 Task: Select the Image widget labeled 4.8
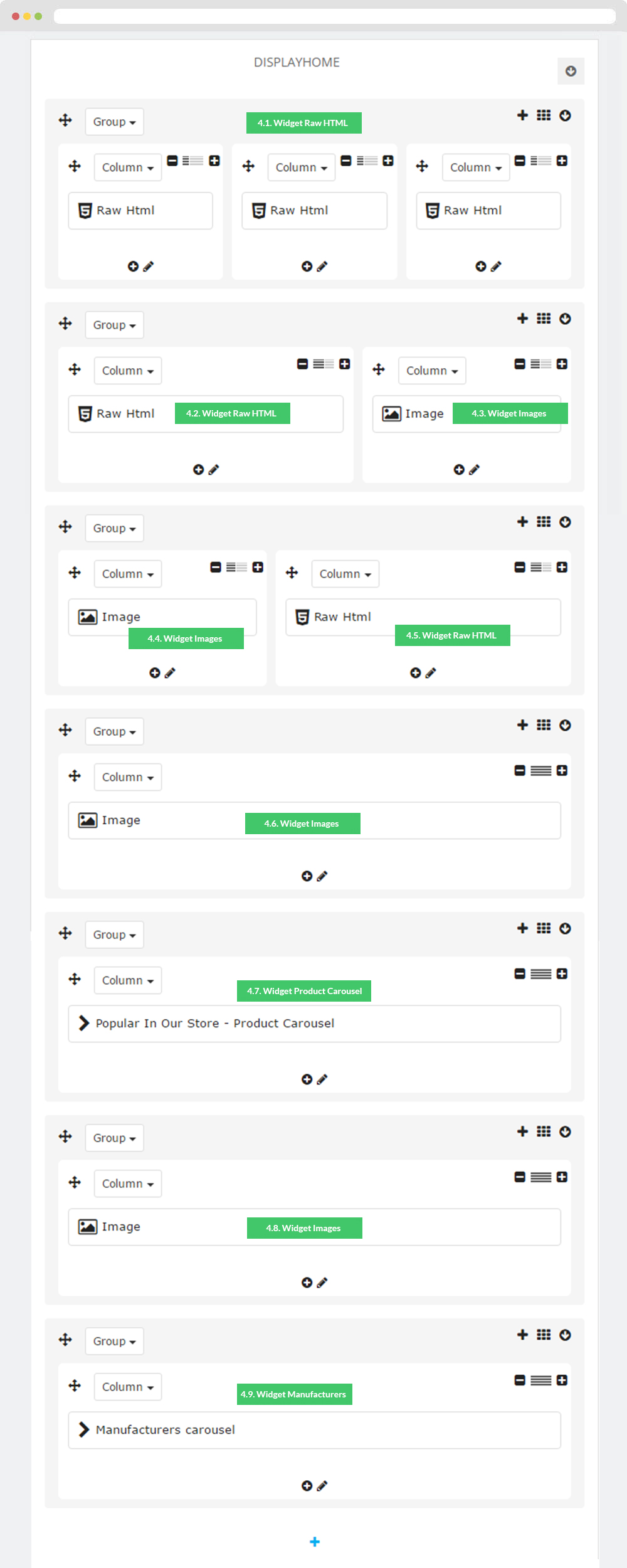coord(315,1227)
